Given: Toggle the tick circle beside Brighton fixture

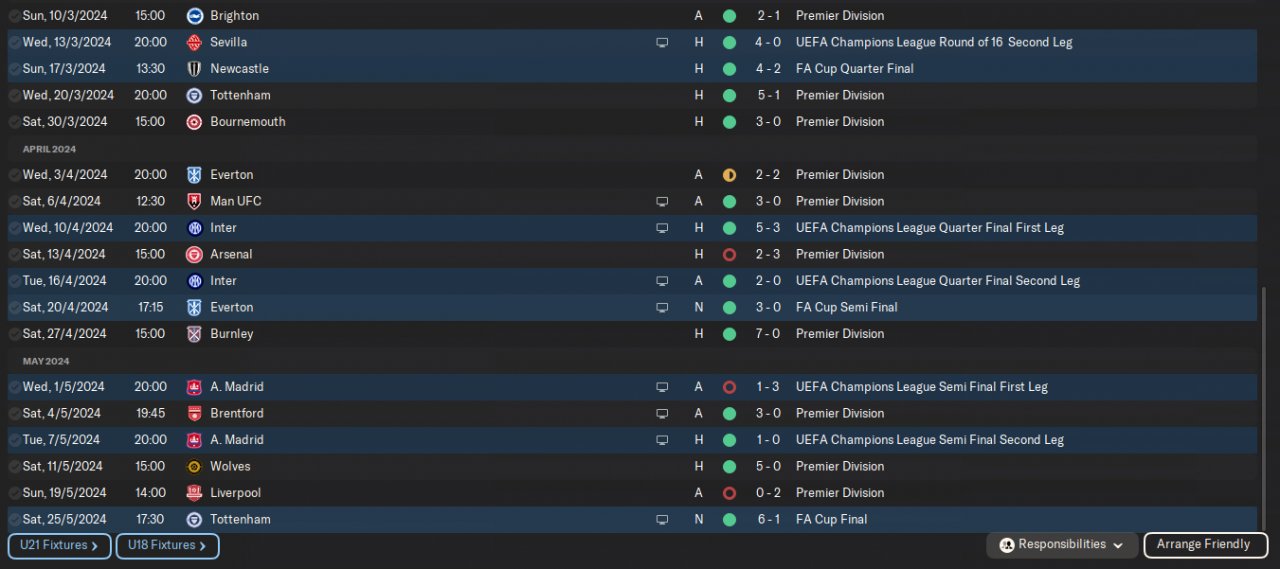Looking at the screenshot, I should [x=14, y=16].
